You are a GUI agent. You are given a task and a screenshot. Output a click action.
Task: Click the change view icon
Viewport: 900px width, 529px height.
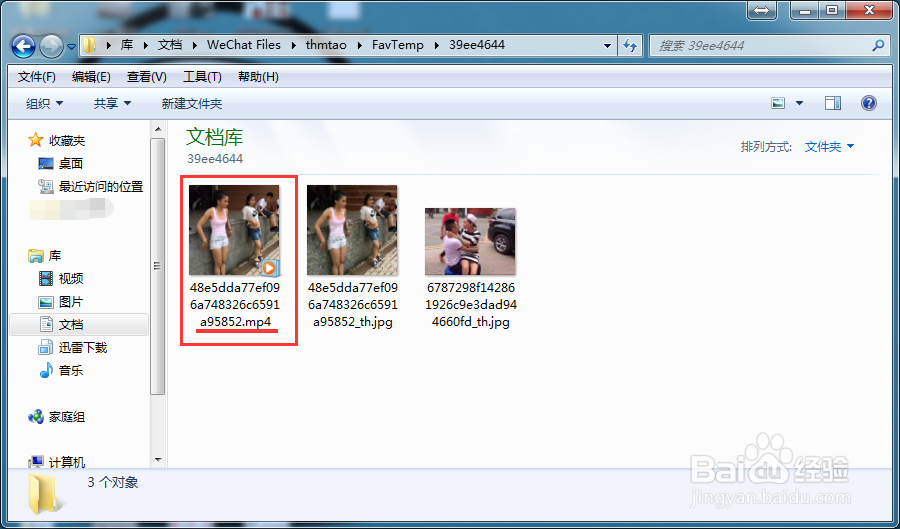778,103
